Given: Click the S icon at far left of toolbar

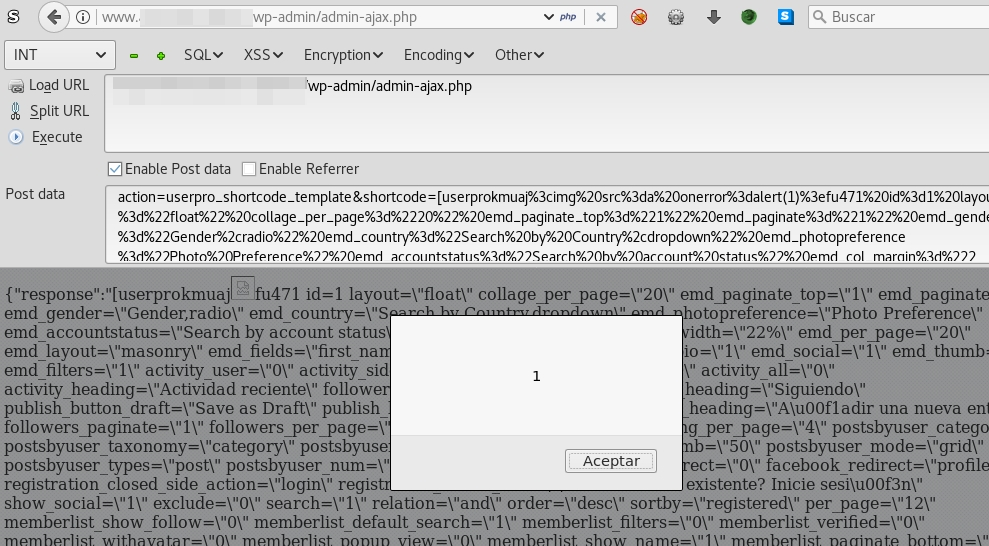Looking at the screenshot, I should tap(13, 17).
